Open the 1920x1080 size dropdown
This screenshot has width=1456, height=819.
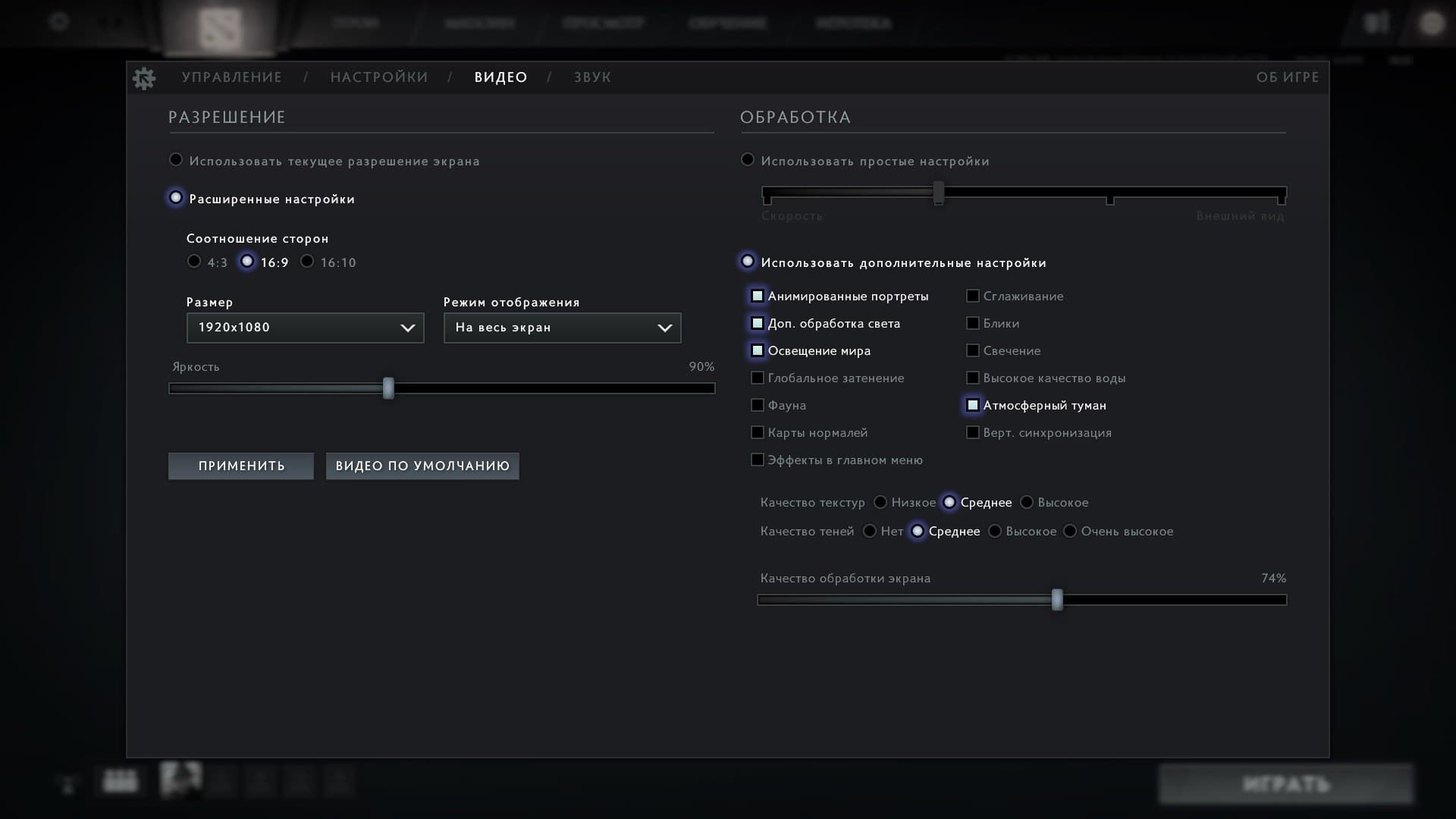(305, 328)
